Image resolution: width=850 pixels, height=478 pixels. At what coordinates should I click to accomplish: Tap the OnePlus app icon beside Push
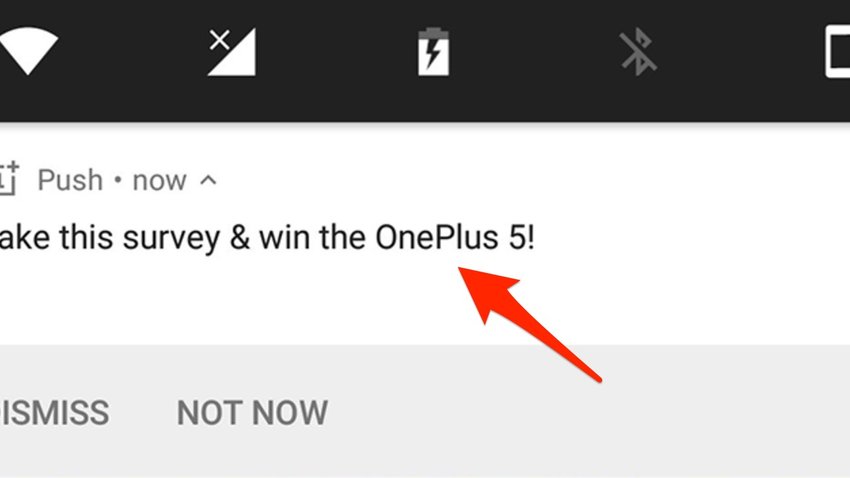(x=9, y=178)
